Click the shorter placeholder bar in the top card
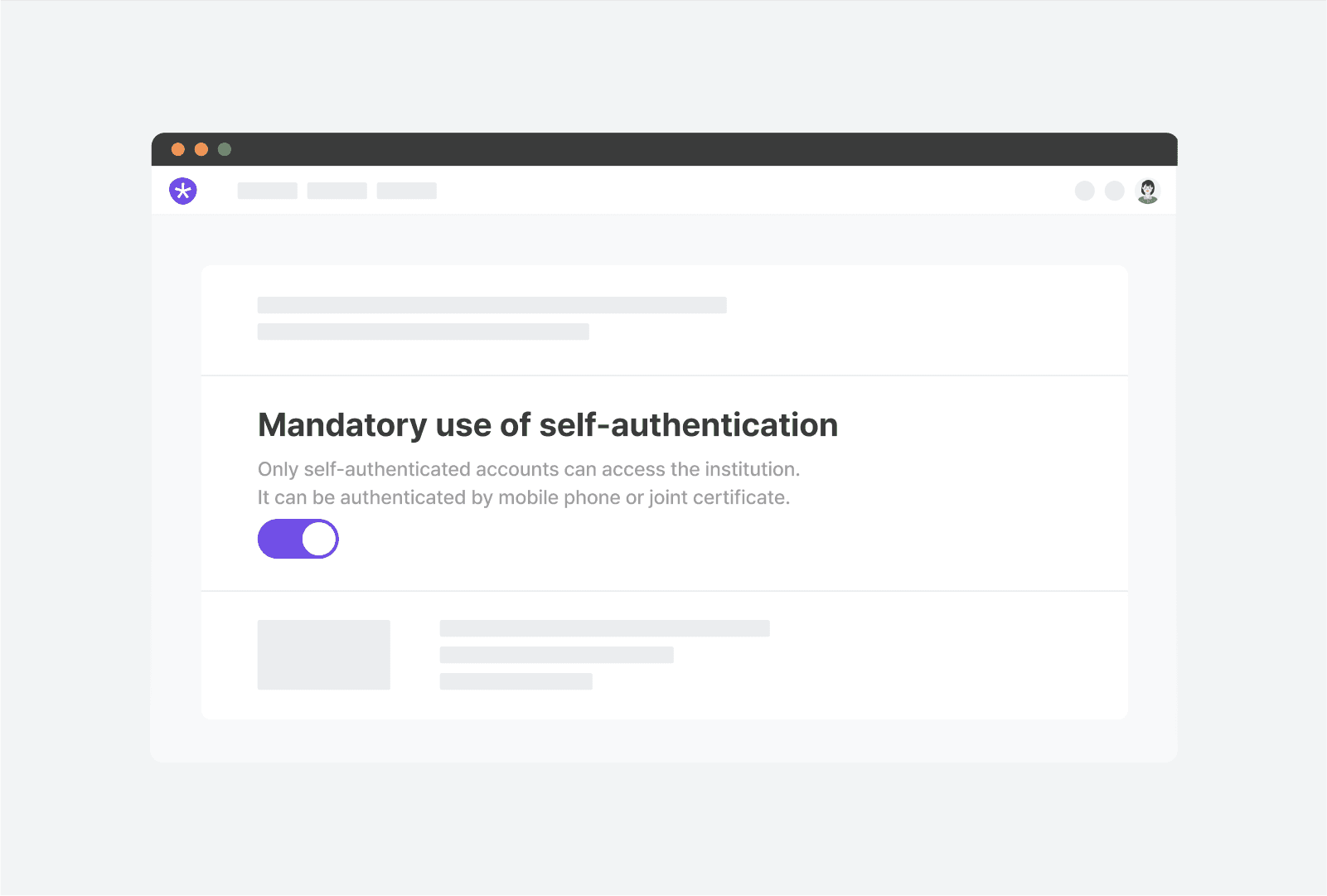 point(423,332)
